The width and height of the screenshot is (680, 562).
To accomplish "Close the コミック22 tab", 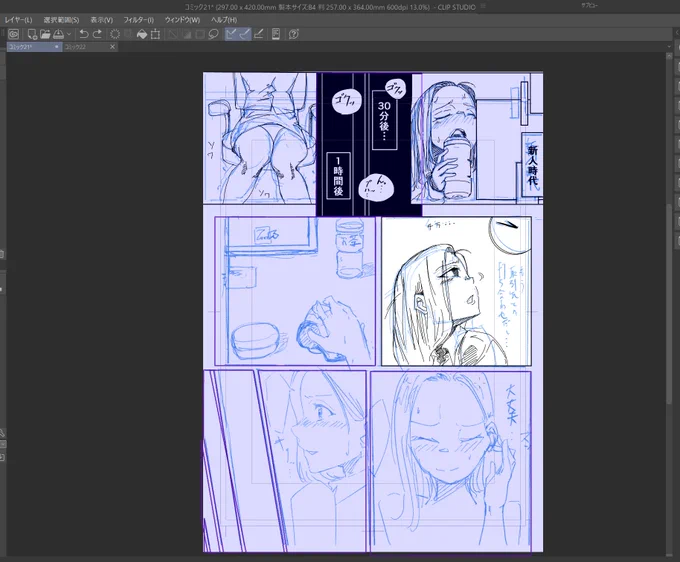I will coord(112,47).
